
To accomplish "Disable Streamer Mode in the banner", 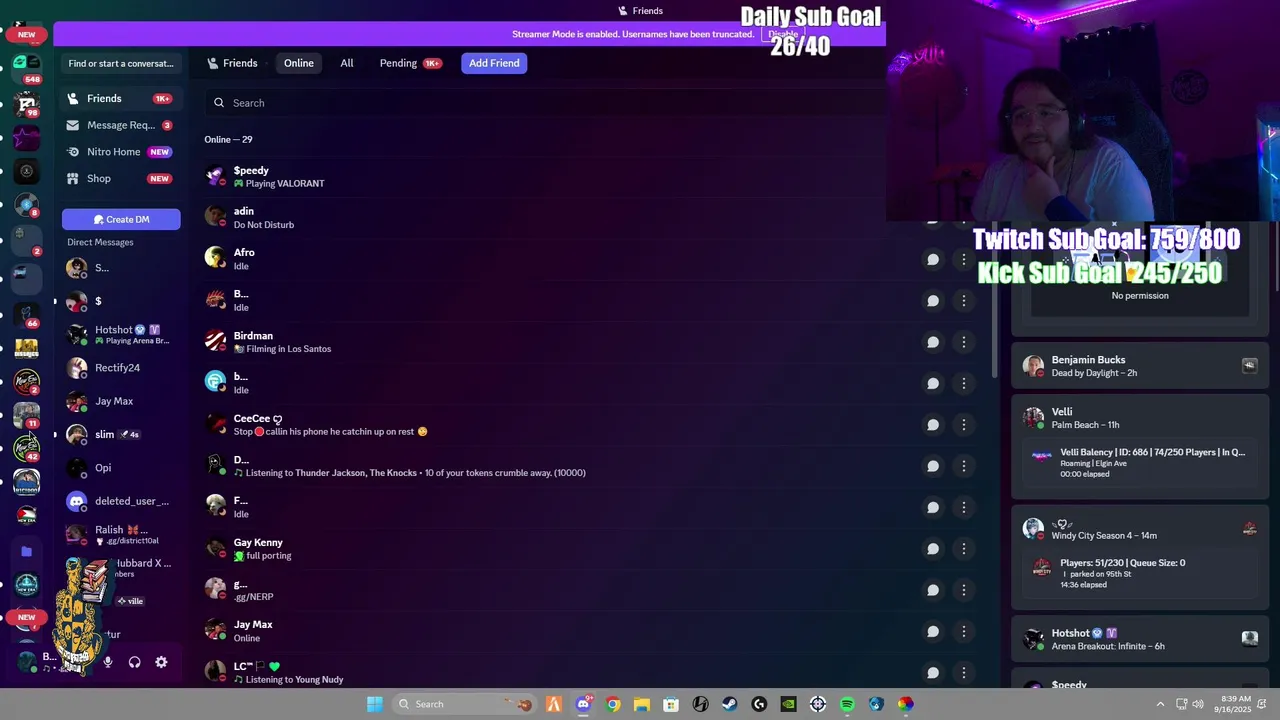I will click(783, 34).
